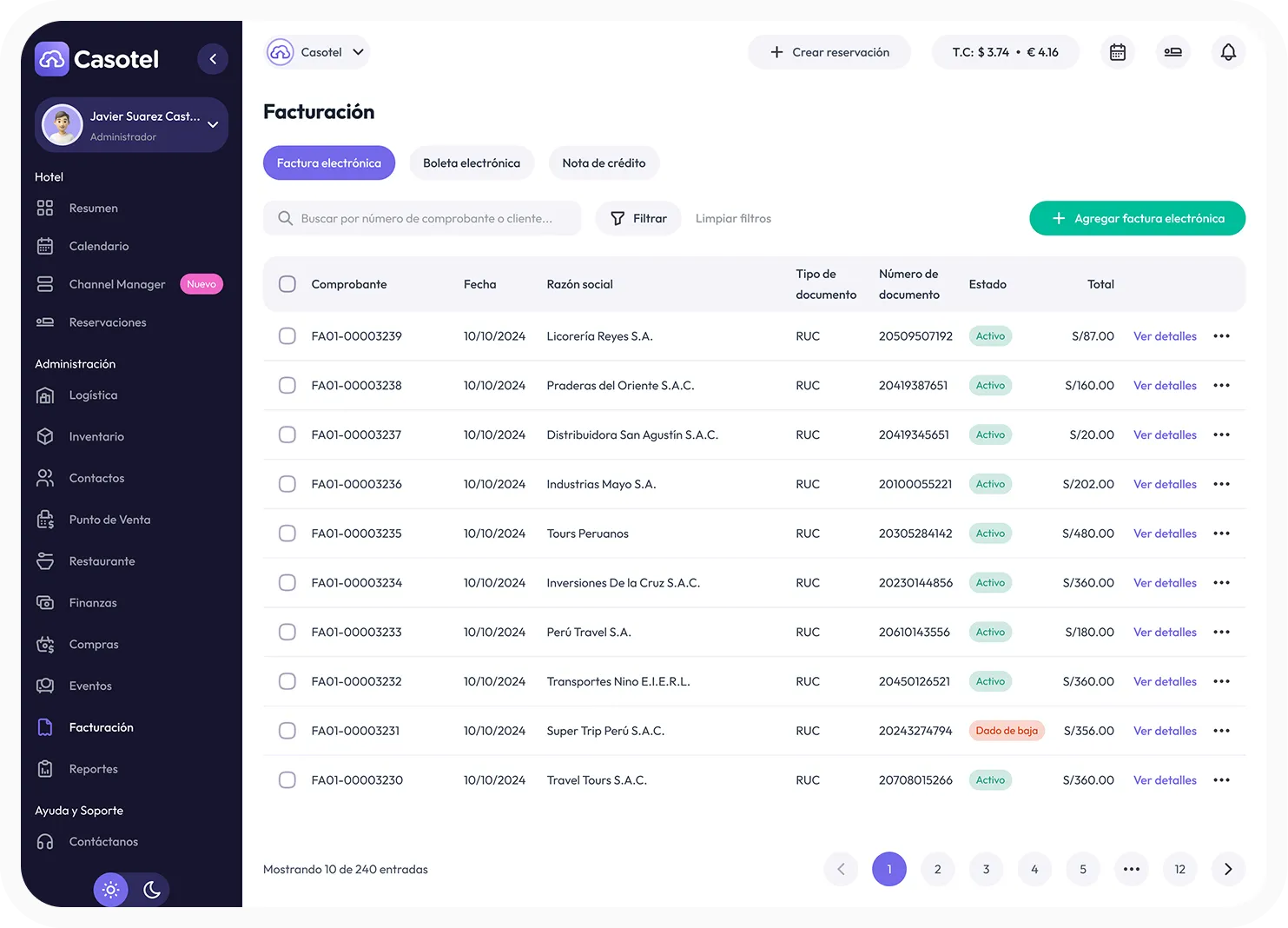
Task: Switch to Nota de crédito tab
Action: click(604, 163)
